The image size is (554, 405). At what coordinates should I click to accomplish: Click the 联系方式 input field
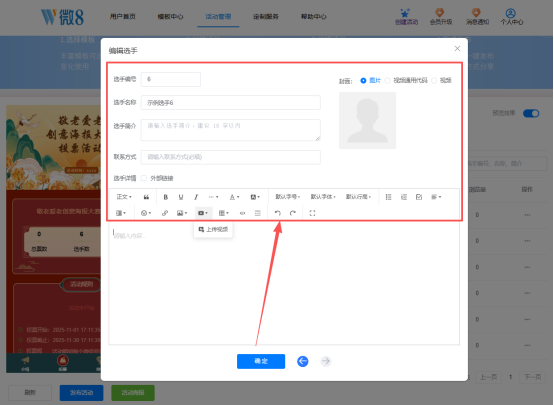click(231, 157)
